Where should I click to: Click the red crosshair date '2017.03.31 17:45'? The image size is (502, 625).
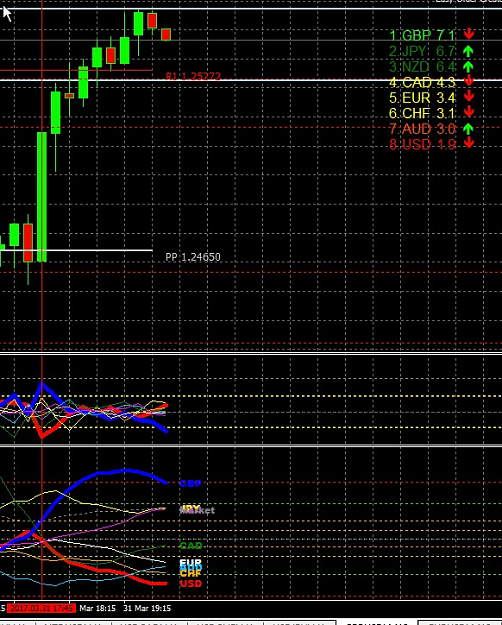[41, 608]
